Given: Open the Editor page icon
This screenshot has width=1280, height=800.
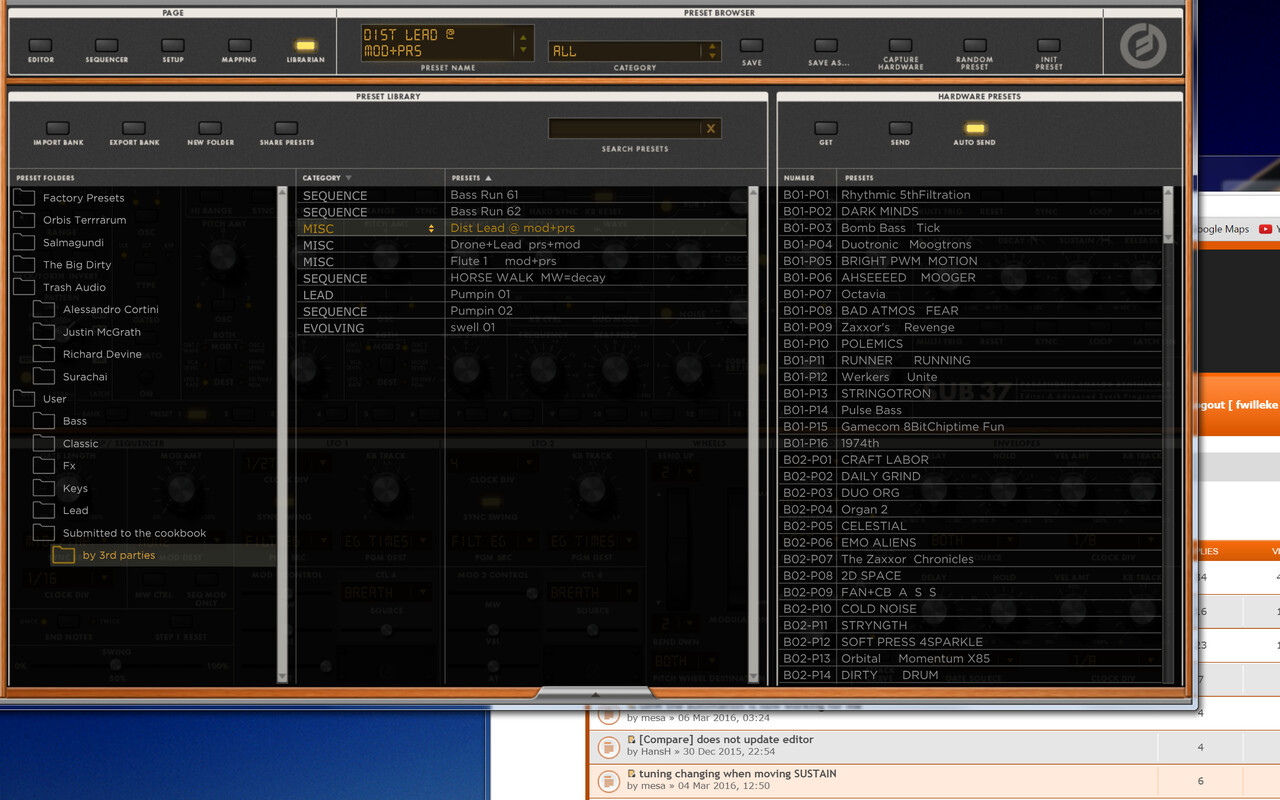Looking at the screenshot, I should [x=40, y=46].
